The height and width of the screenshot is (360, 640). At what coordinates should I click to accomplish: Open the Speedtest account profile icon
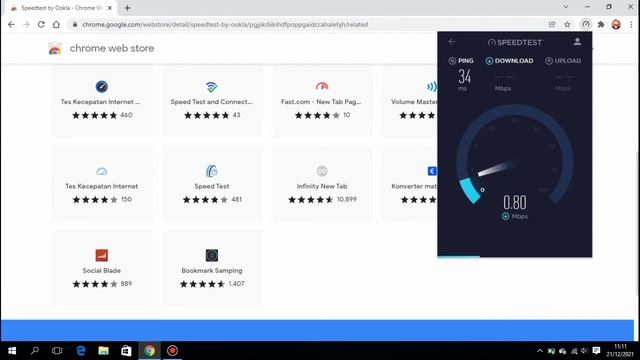click(577, 42)
